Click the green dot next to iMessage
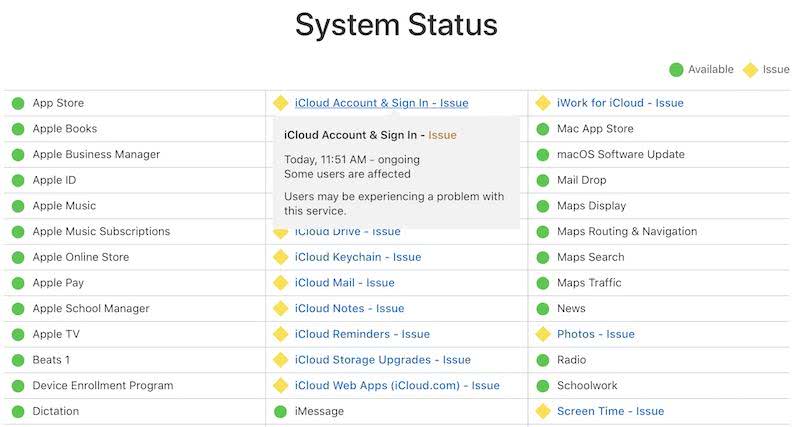This screenshot has width=800, height=427. point(281,411)
